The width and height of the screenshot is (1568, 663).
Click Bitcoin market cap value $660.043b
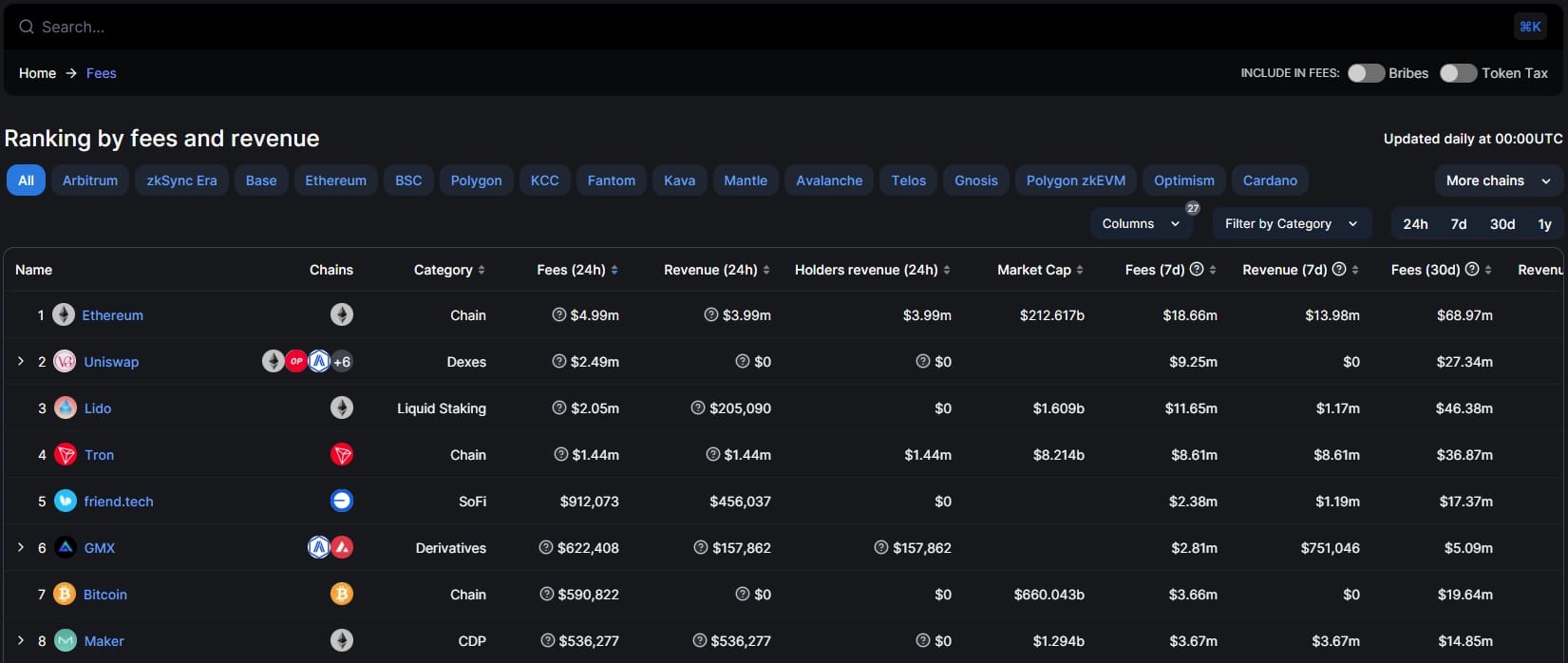[x=1049, y=595]
